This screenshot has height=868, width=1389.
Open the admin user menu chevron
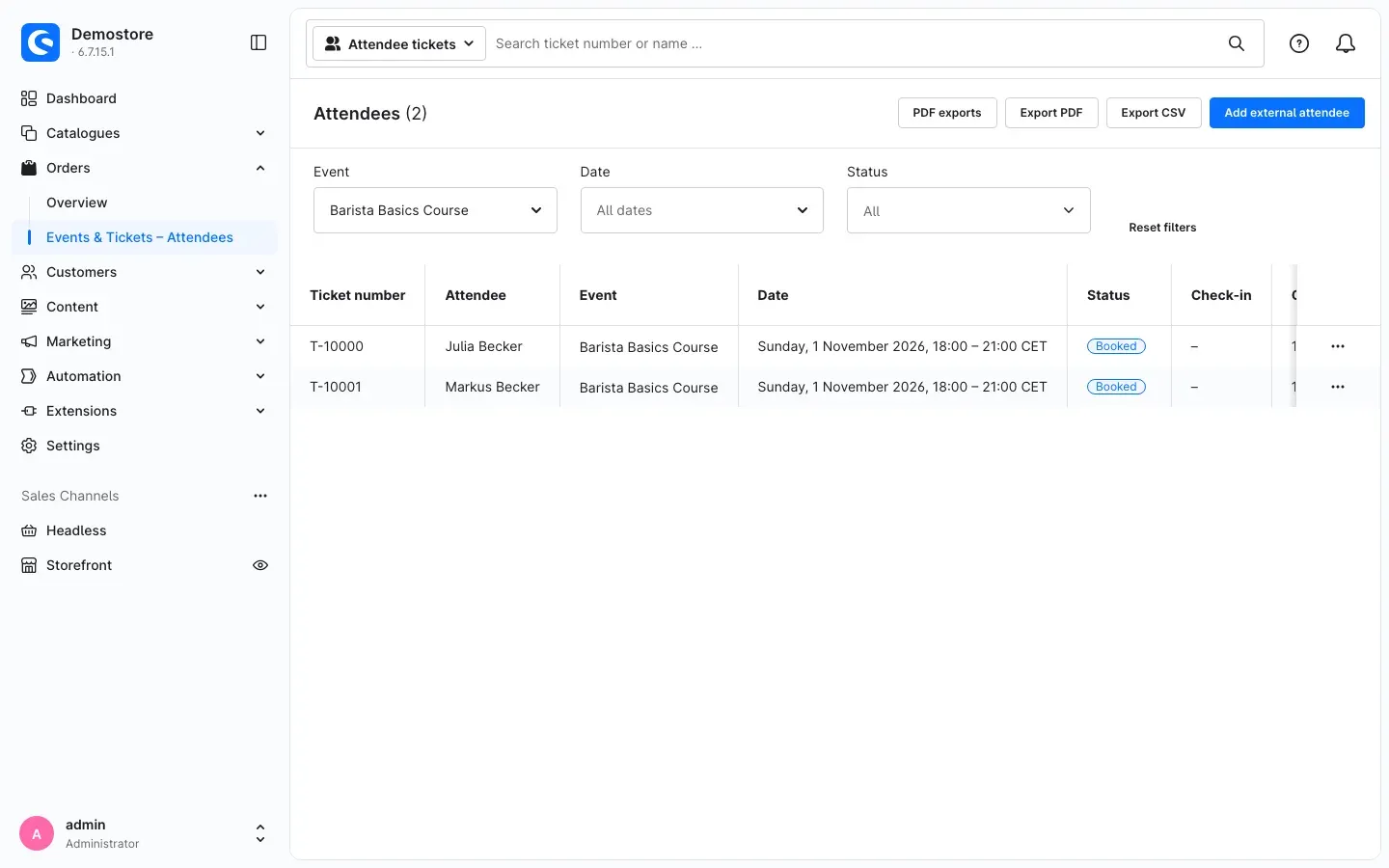tap(260, 833)
